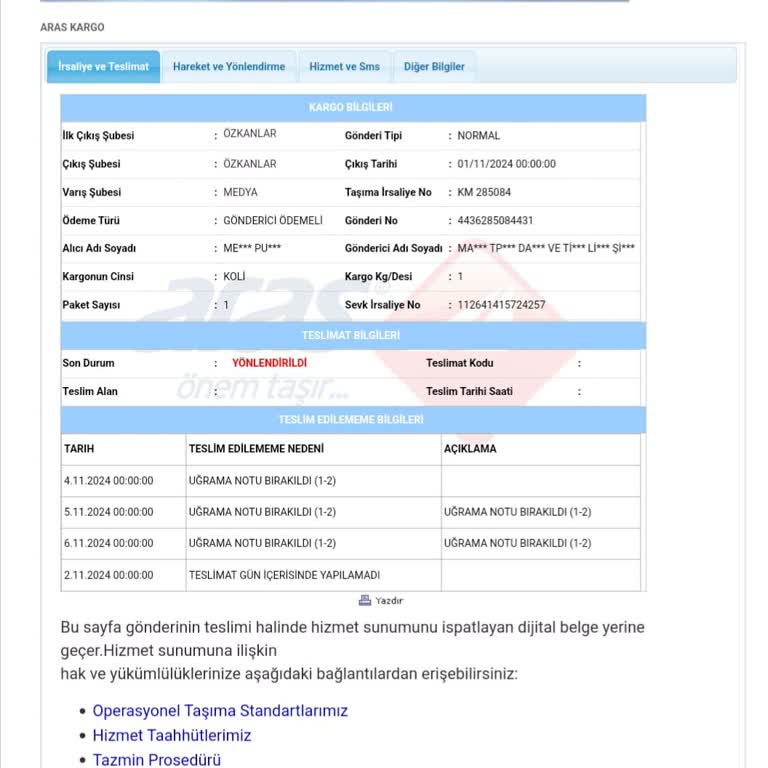768x768 pixels.
Task: Click the 2.11.2024 00:00:00 date cell
Action: pos(123,575)
